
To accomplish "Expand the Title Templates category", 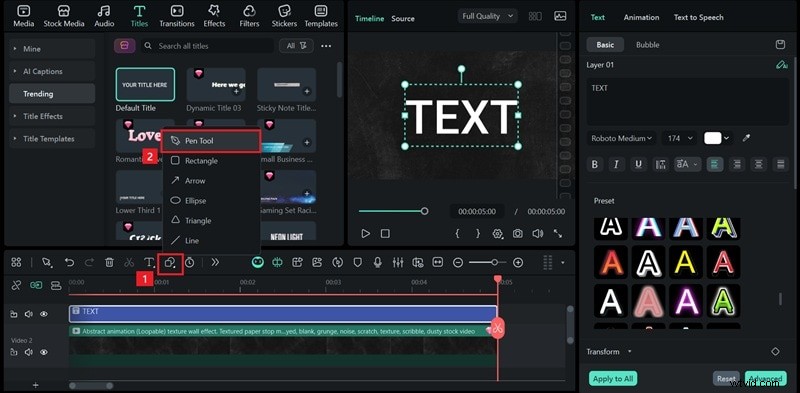I will pyautogui.click(x=52, y=138).
